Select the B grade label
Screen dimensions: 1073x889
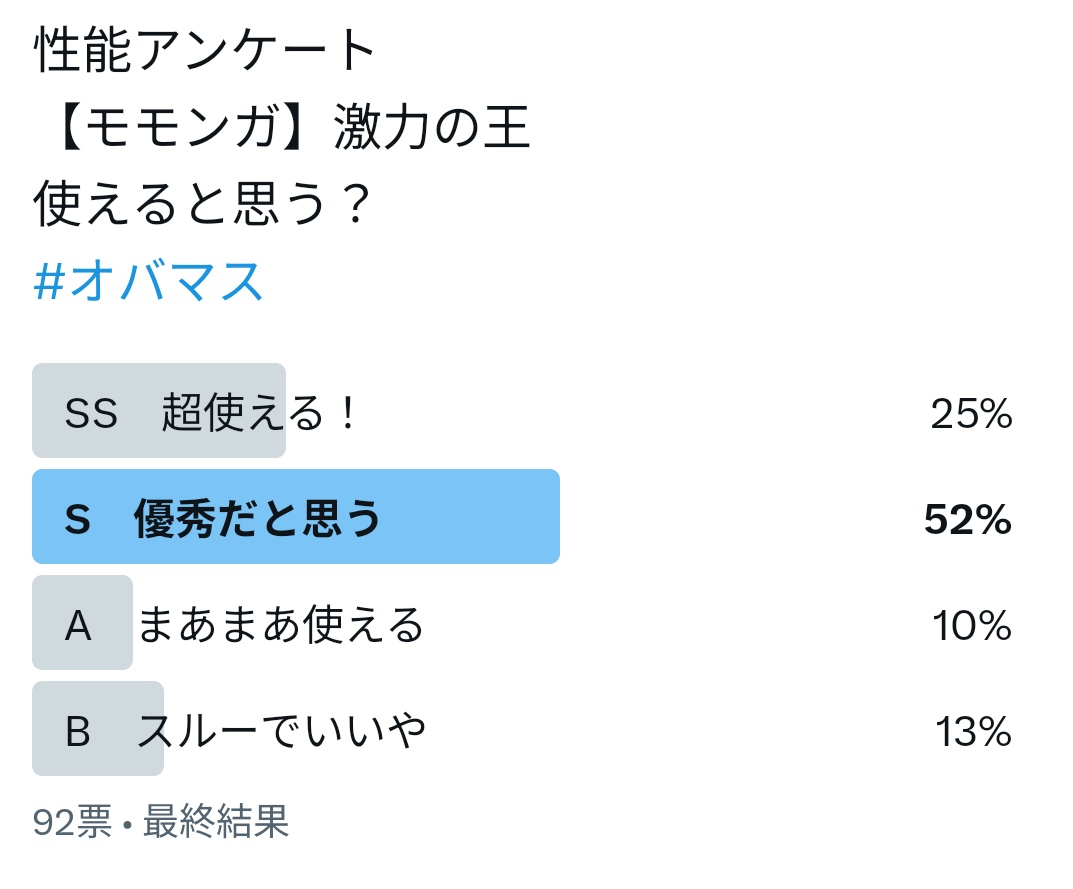[78, 733]
